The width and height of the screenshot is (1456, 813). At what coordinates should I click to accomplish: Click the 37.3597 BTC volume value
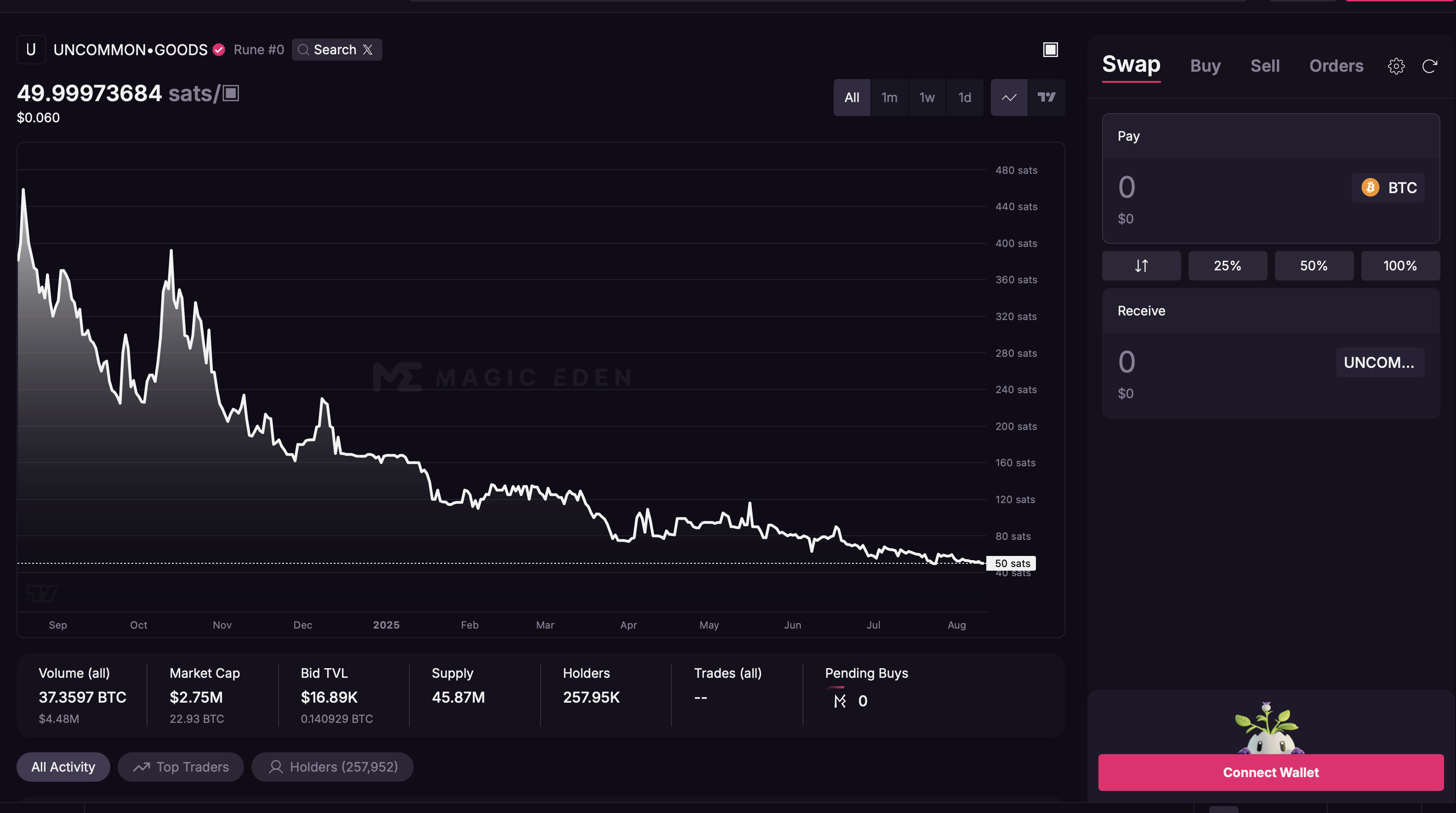(83, 698)
